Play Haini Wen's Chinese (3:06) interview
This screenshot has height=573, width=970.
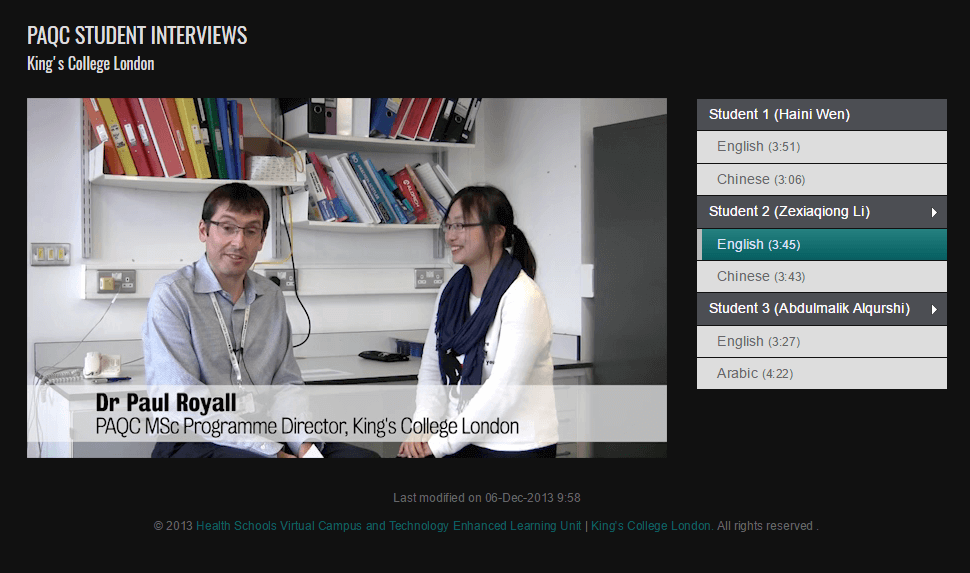click(x=822, y=179)
